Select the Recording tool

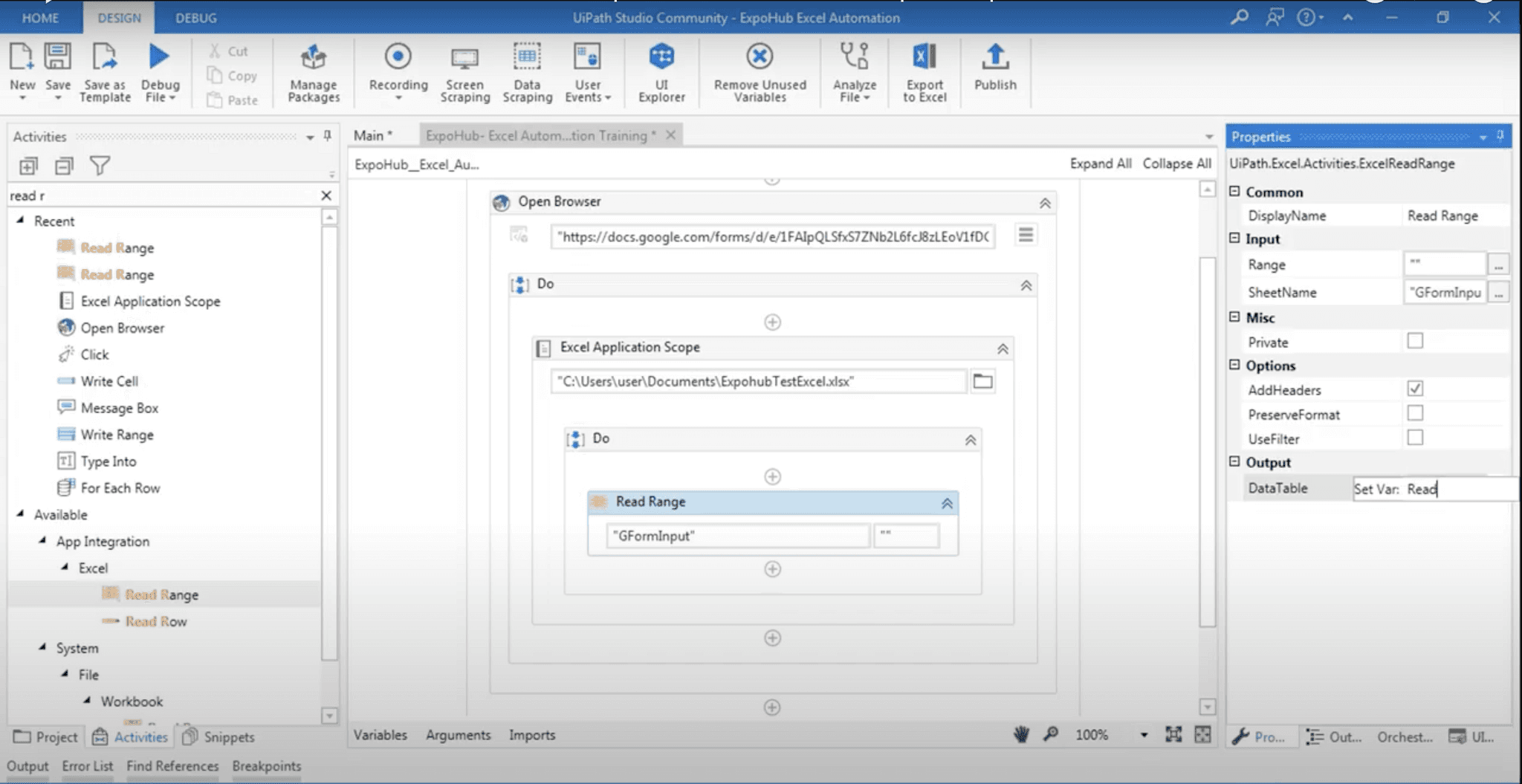398,71
